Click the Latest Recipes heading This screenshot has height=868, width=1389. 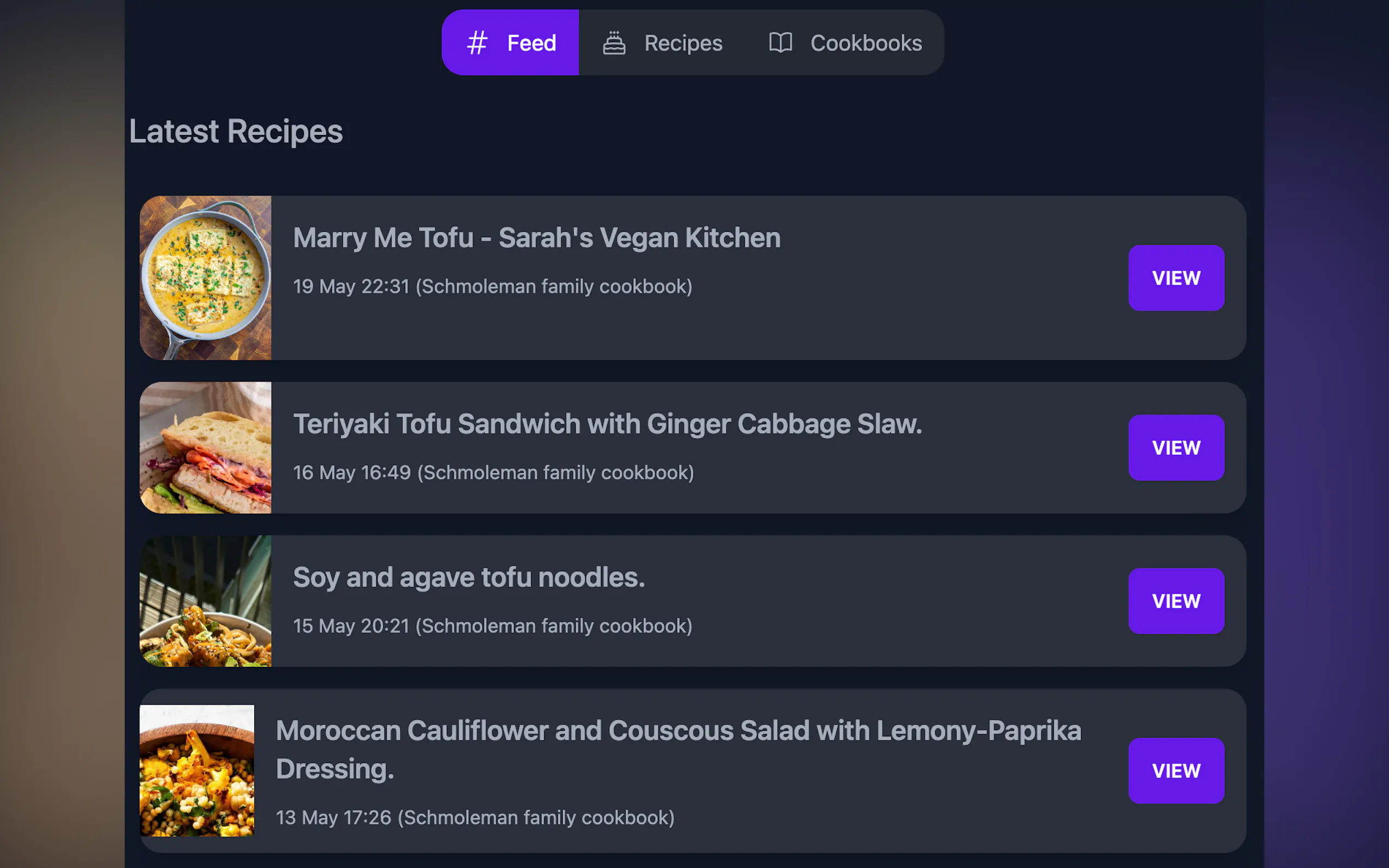236,132
